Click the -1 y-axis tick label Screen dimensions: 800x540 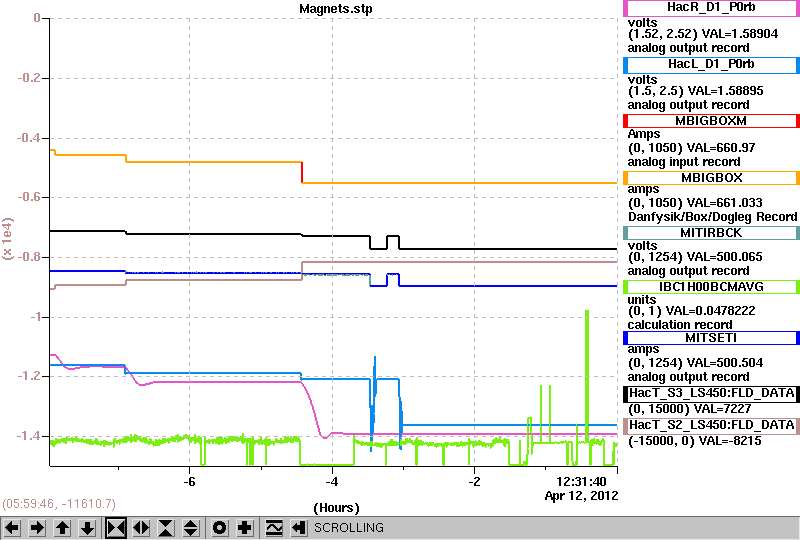pyautogui.click(x=35, y=317)
